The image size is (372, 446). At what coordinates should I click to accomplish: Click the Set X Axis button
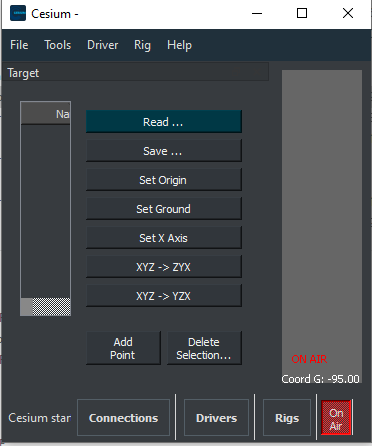(164, 238)
